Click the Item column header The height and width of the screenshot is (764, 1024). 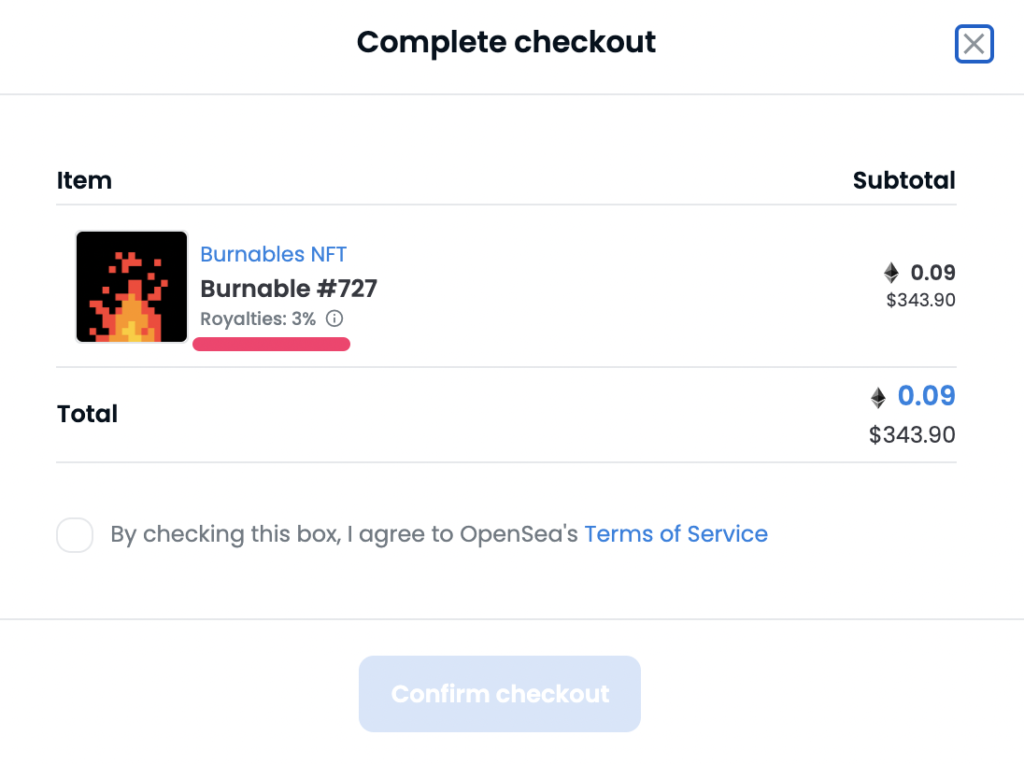tap(84, 180)
